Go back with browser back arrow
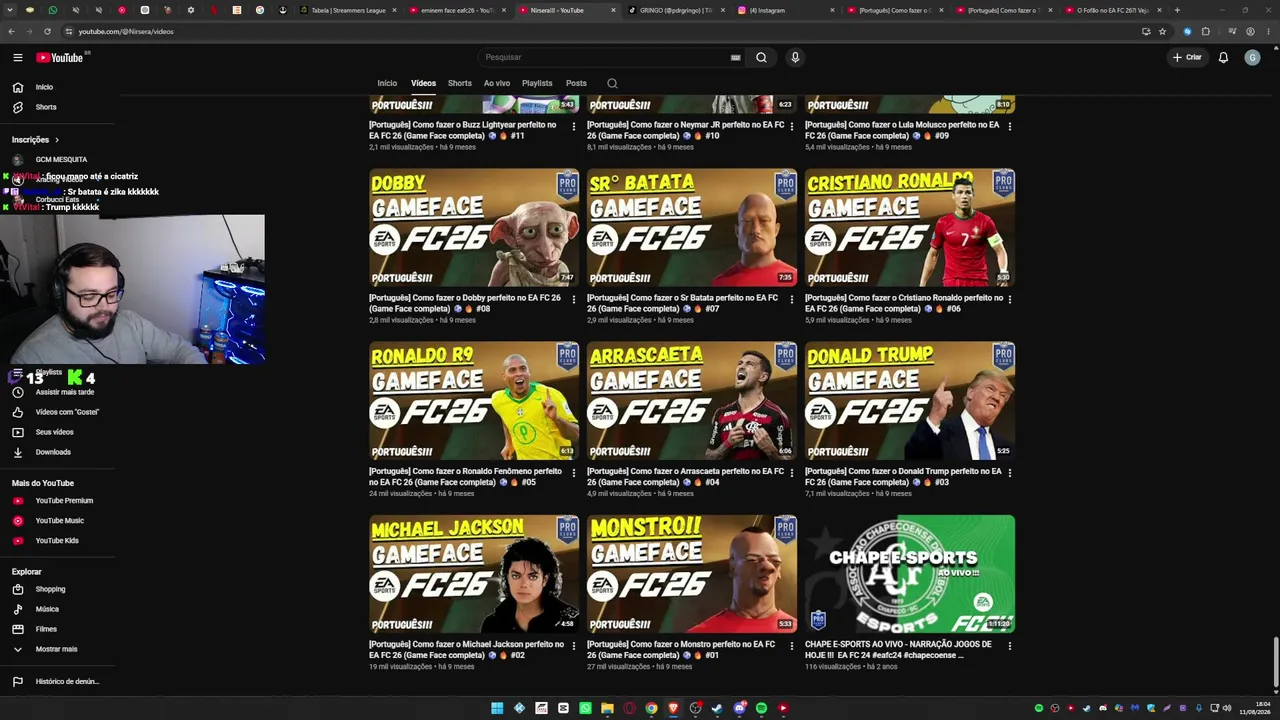Screen dimensions: 1280x720 click(11, 31)
